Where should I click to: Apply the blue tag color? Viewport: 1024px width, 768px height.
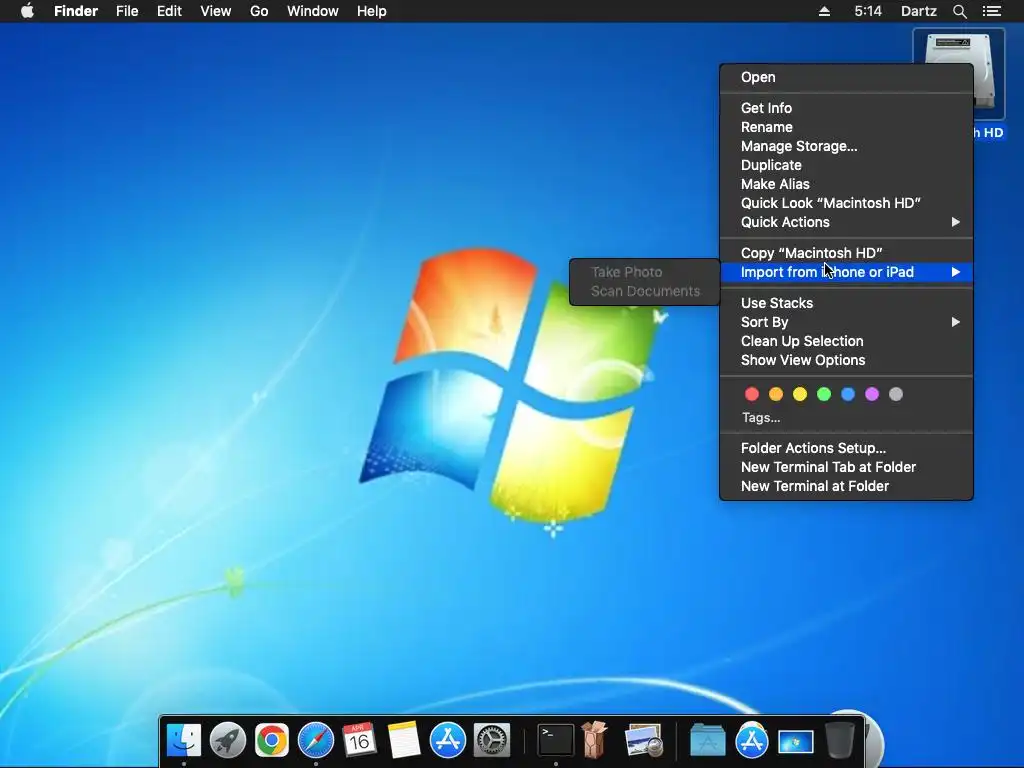[848, 394]
